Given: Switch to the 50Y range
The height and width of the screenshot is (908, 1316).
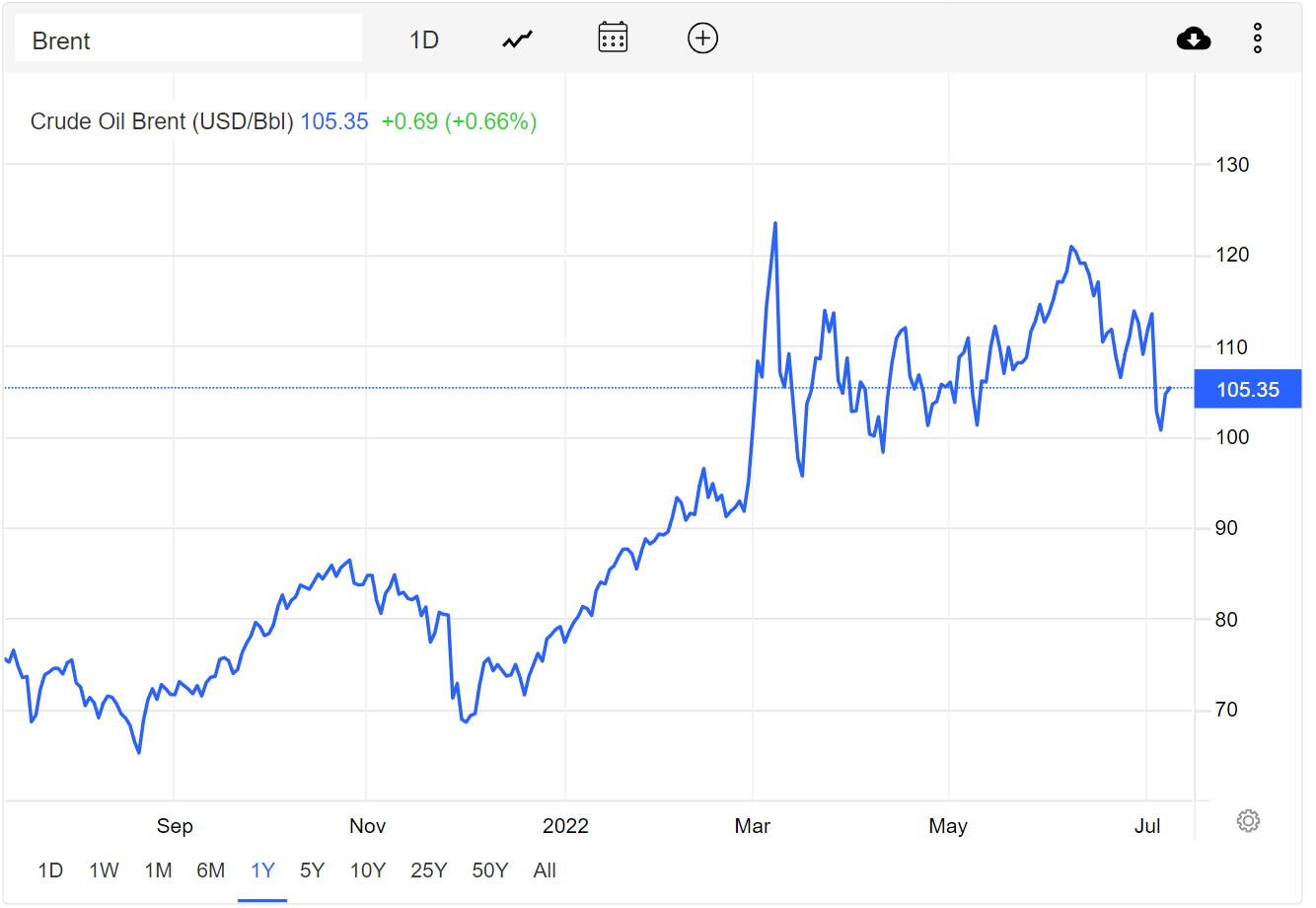Looking at the screenshot, I should [490, 870].
